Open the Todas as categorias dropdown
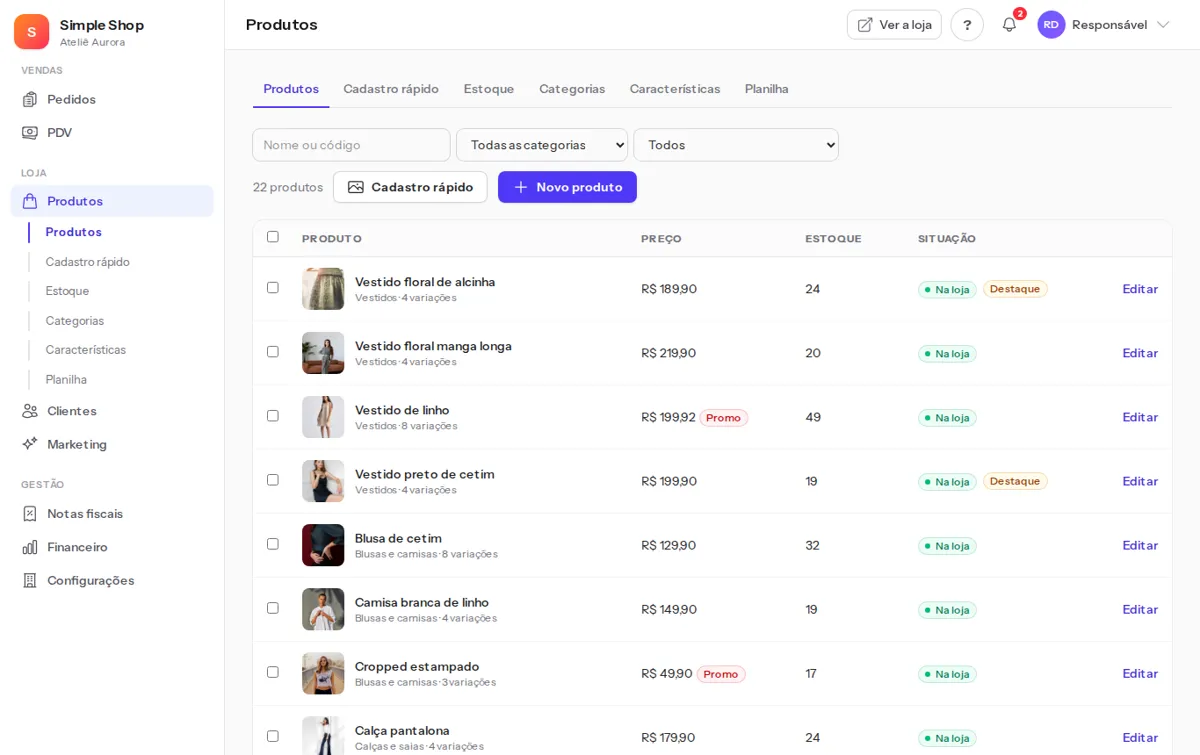1200x755 pixels. point(542,145)
